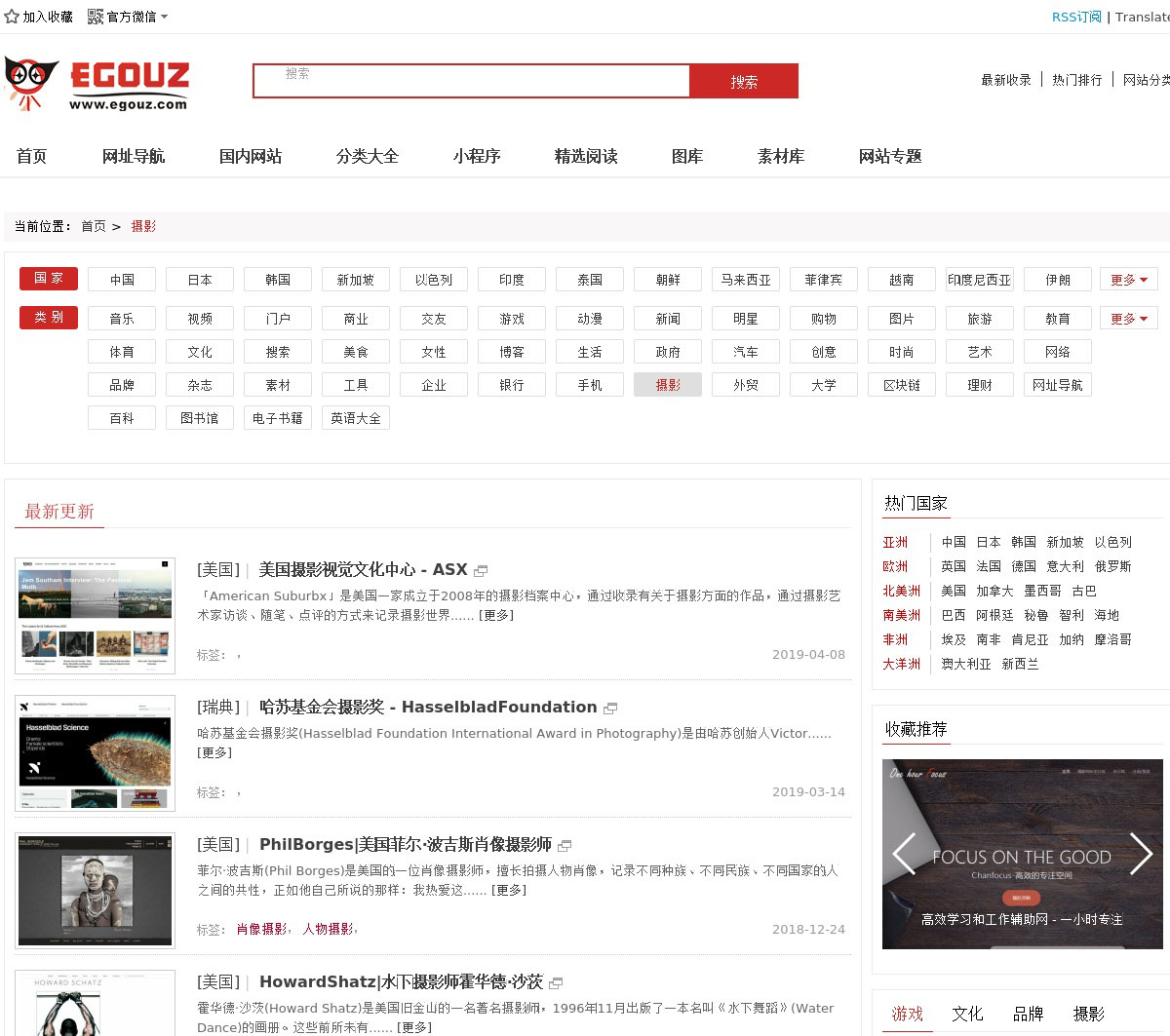This screenshot has height=1036, width=1170.
Task: Open 小程序 in main navigation
Action: (x=477, y=156)
